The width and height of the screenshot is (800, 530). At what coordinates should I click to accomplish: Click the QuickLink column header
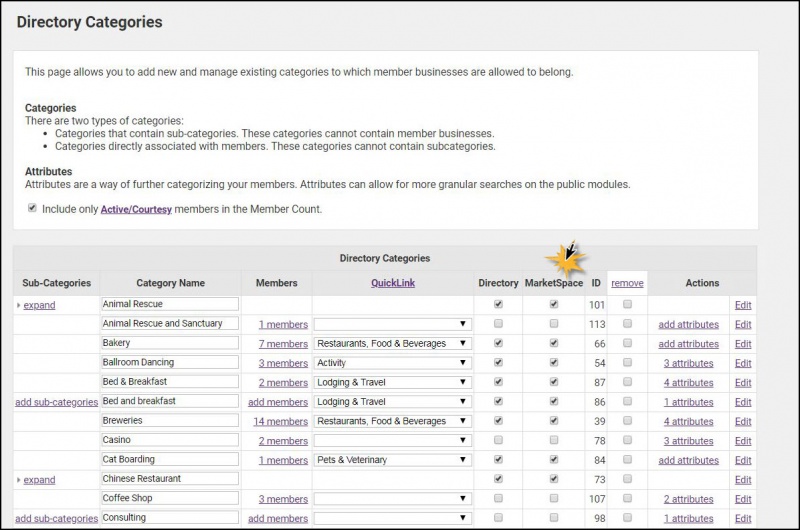[x=392, y=283]
